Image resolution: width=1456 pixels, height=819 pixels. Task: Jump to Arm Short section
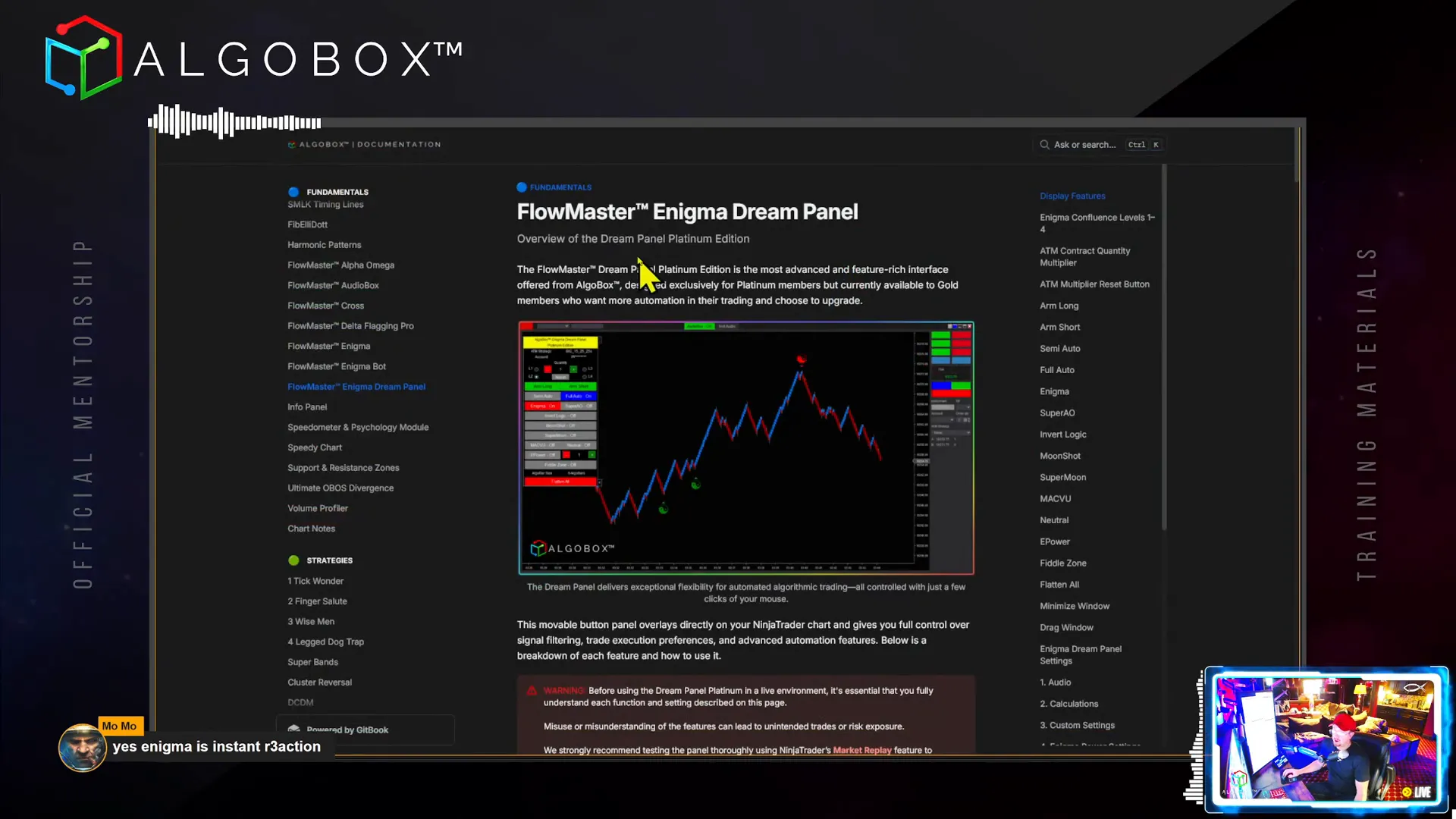1059,328
